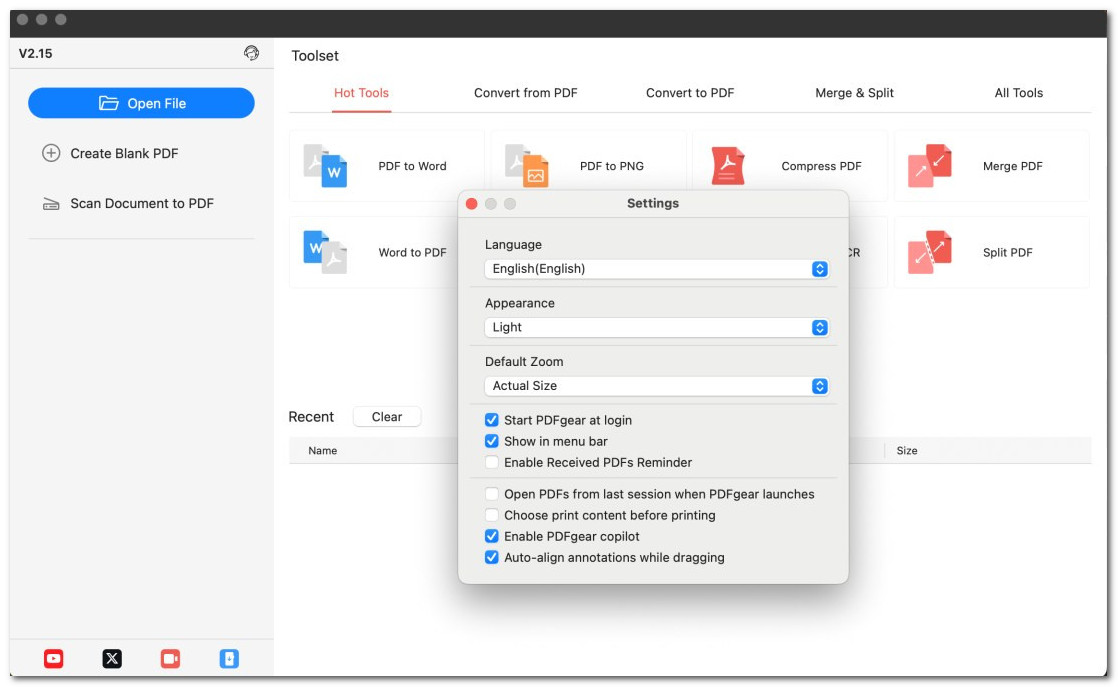Disable Auto-align annotations while dragging
The height and width of the screenshot is (687, 1118).
point(492,557)
